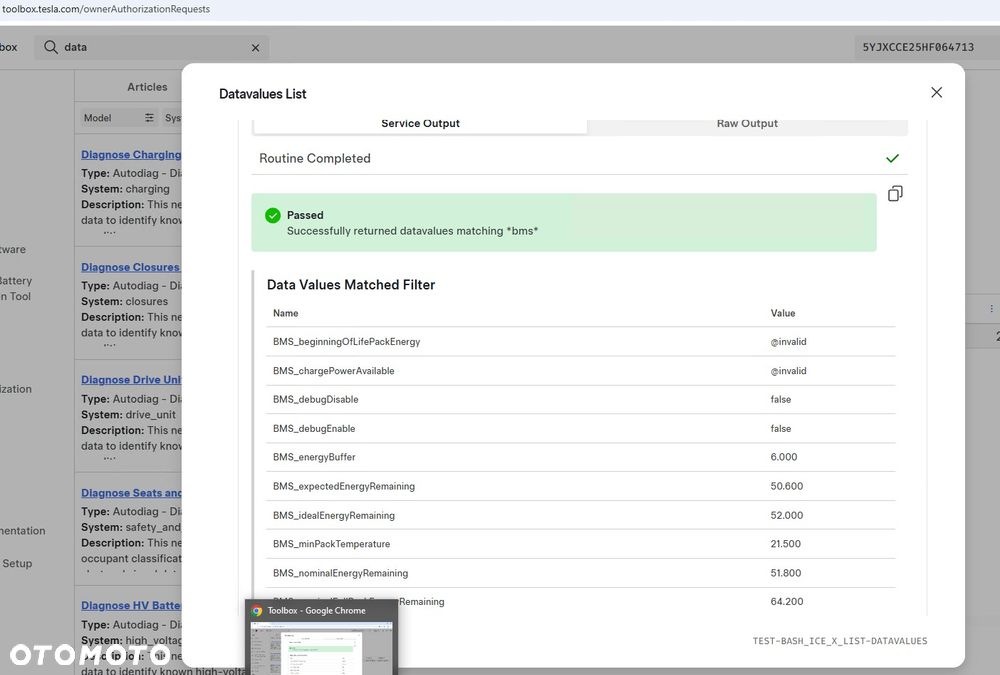Expand the Model filter dropdown
Image resolution: width=1000 pixels, height=675 pixels.
(x=119, y=118)
